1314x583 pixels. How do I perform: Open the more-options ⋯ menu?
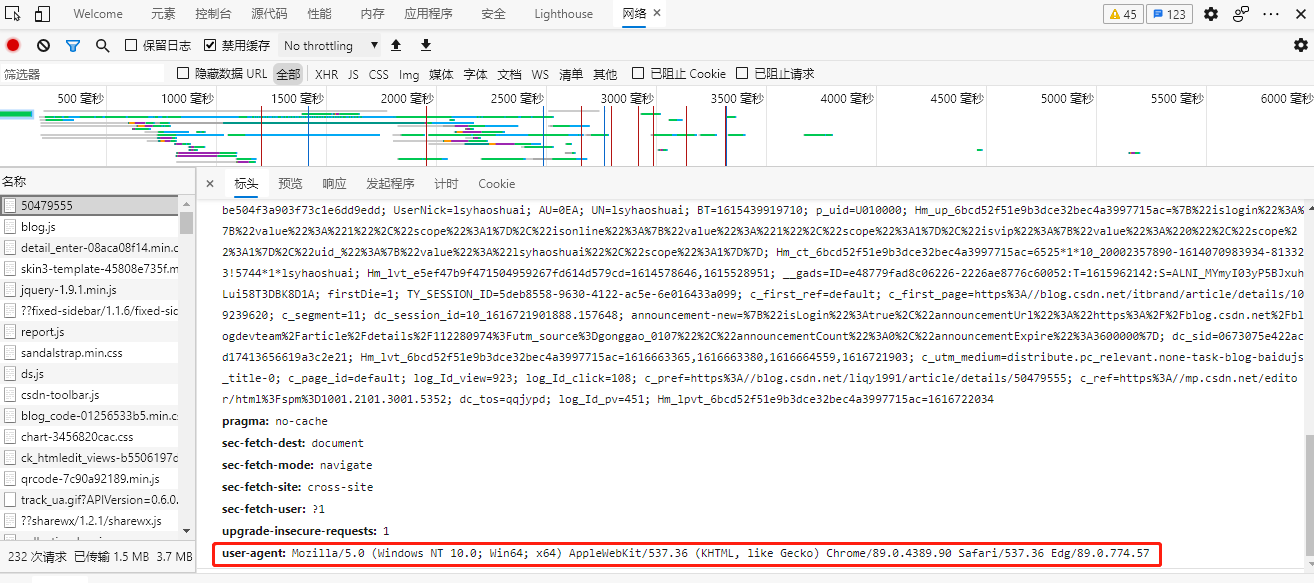coord(1272,13)
